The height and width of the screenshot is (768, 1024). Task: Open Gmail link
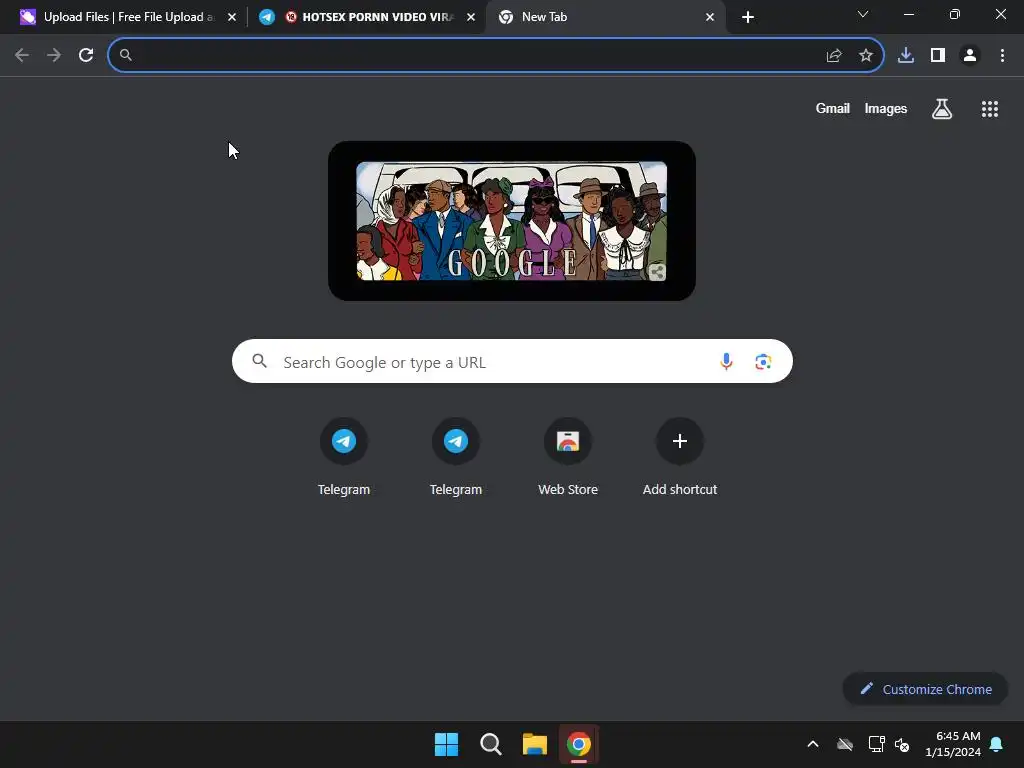pyautogui.click(x=833, y=108)
